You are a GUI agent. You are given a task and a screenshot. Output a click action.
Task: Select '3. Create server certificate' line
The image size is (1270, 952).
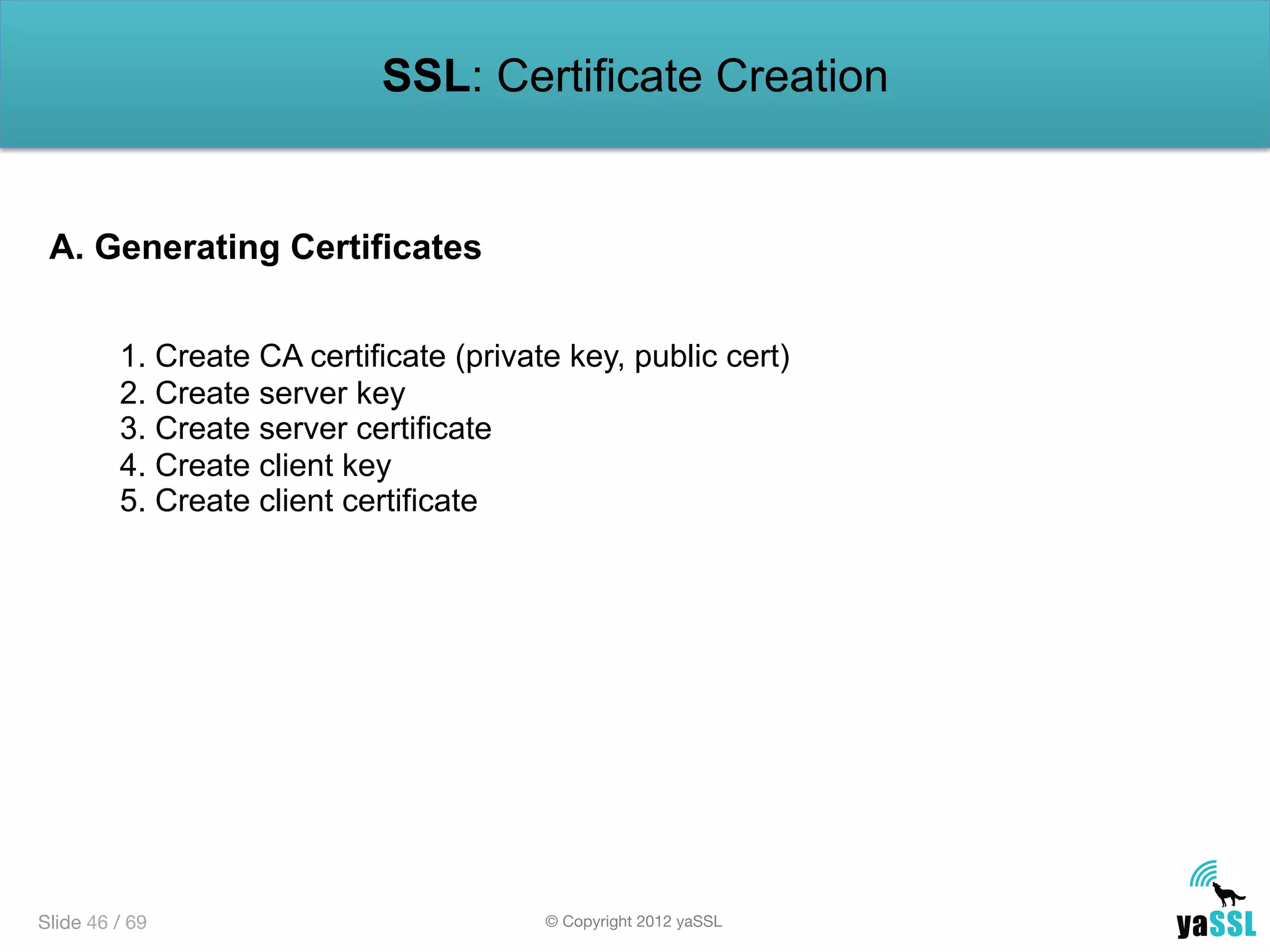pyautogui.click(x=306, y=429)
